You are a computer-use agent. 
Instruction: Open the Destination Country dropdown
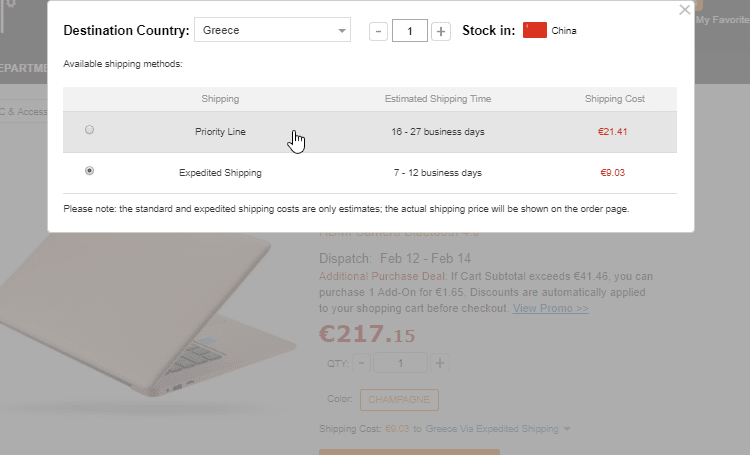tap(272, 30)
